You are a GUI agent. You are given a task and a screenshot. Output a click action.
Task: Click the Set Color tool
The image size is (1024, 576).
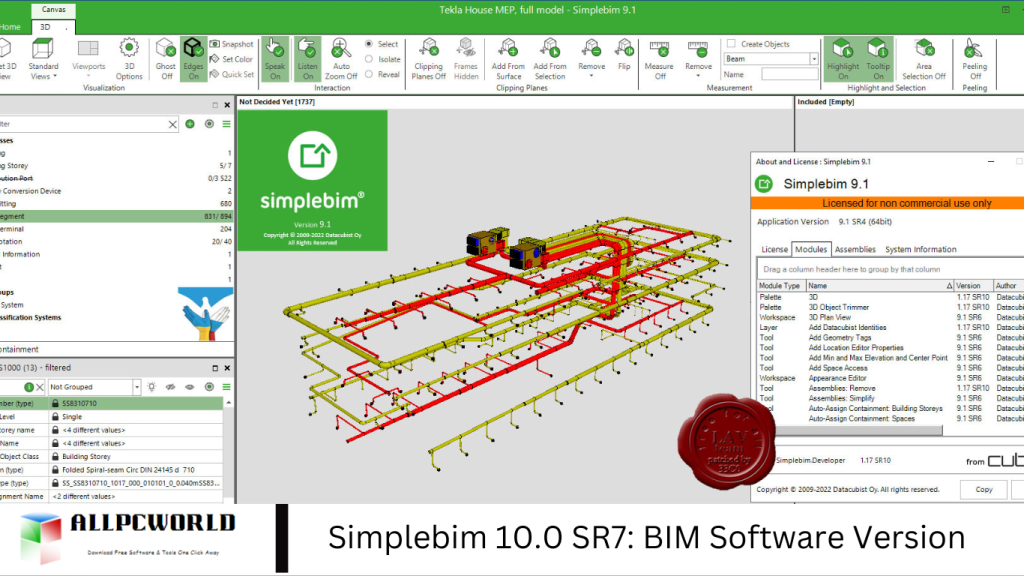click(x=231, y=59)
